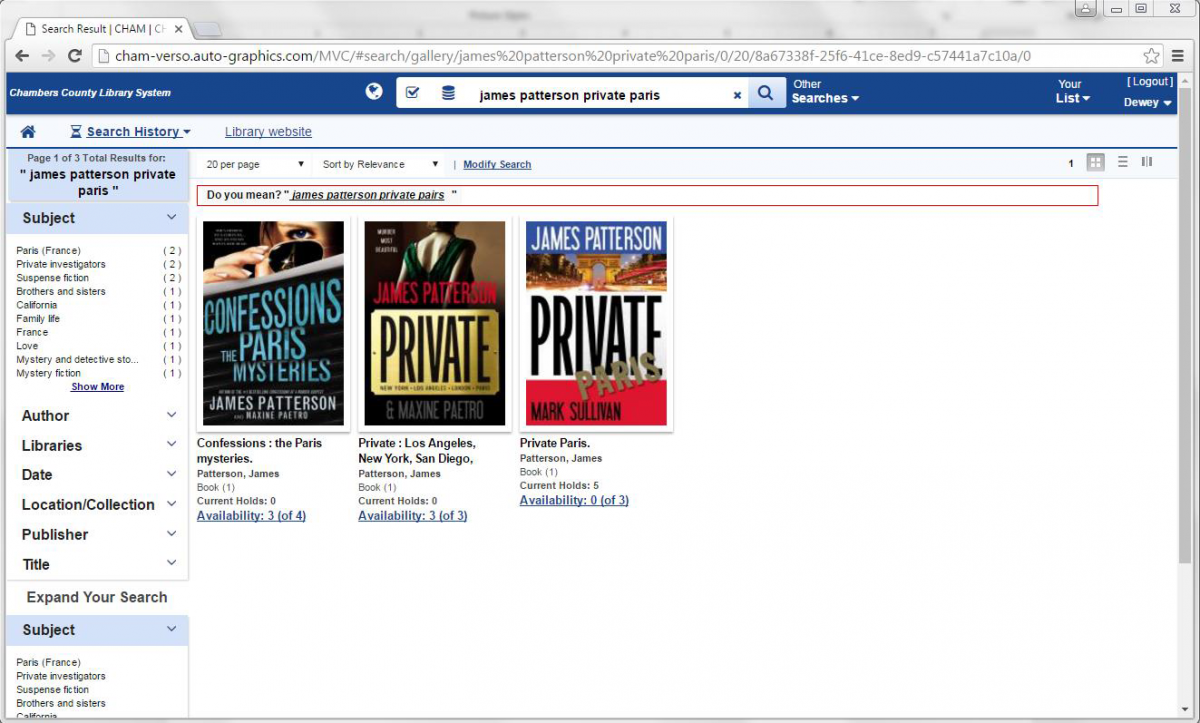Screen dimensions: 1200x723
Task: Open availability for Private: Los Angeles, New York
Action: point(413,516)
